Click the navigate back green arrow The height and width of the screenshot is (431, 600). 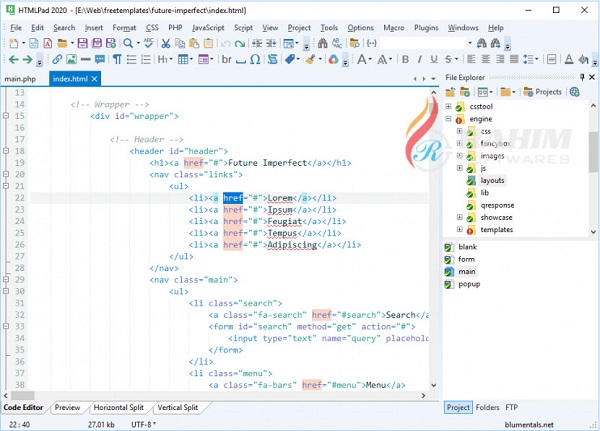click(14, 60)
